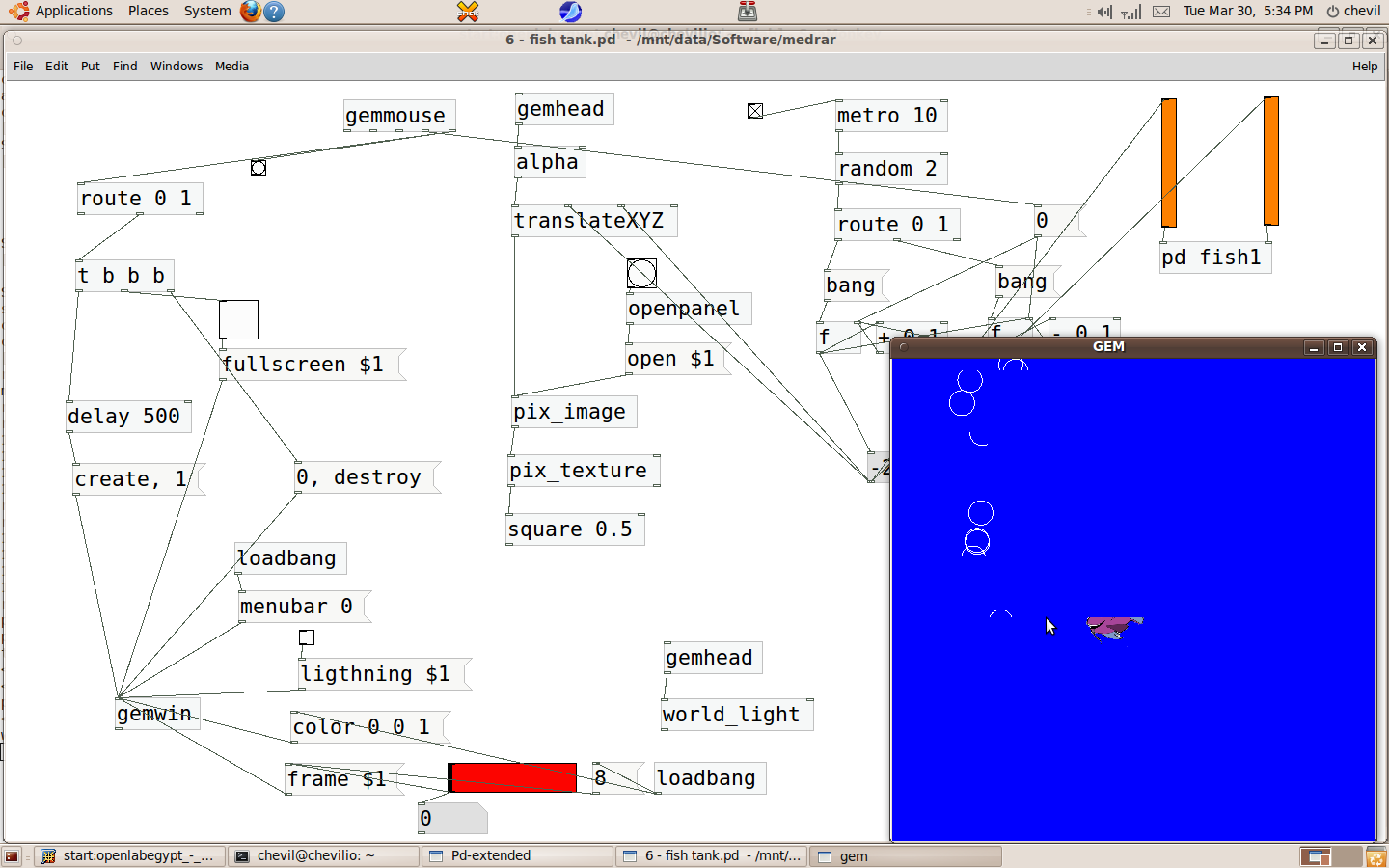This screenshot has width=1389, height=868.
Task: Open the System menu in top panel
Action: 207,11
